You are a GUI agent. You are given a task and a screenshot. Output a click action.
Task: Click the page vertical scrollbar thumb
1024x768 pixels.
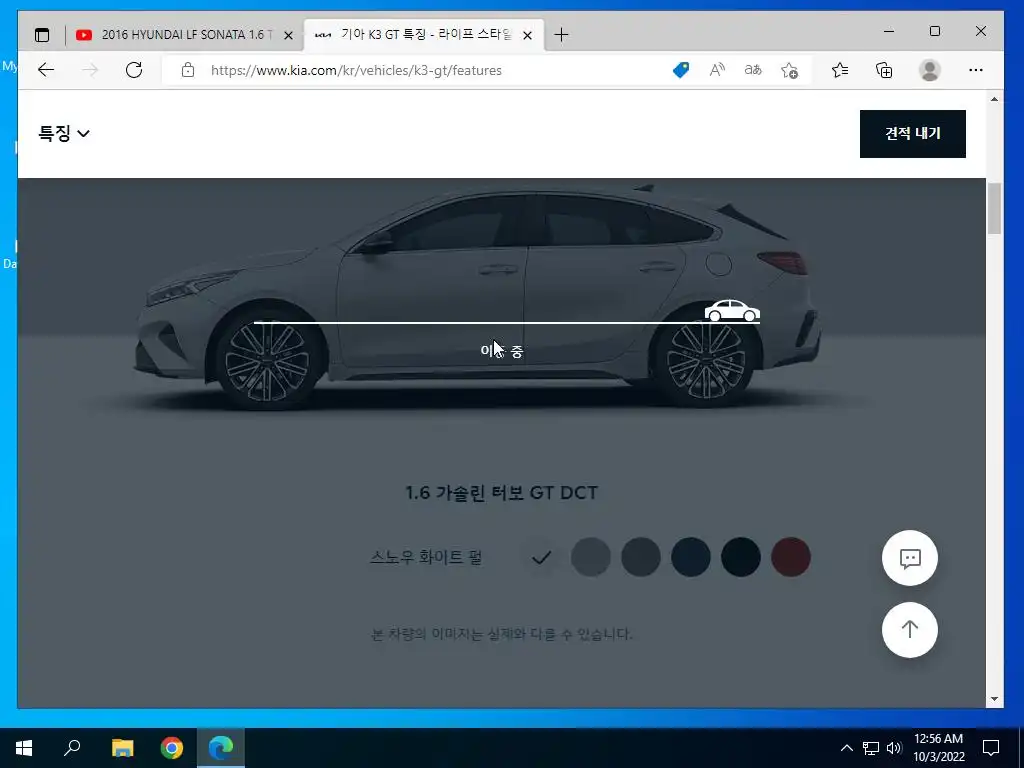tap(994, 209)
